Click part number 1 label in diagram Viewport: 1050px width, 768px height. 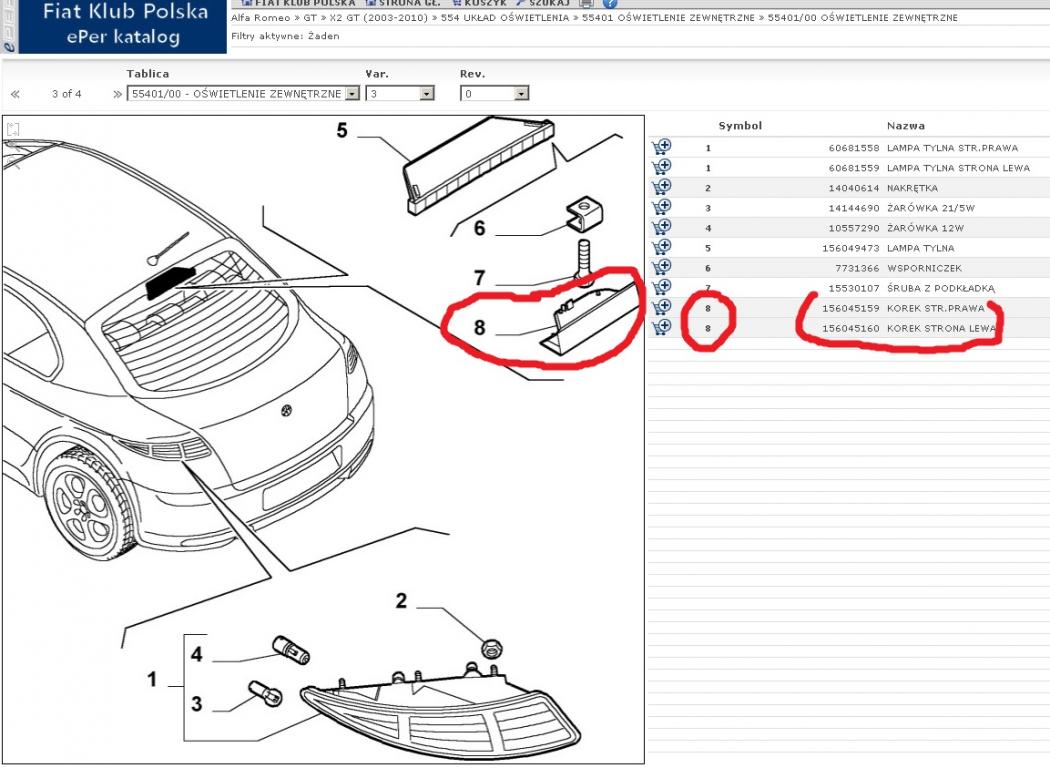tap(153, 680)
